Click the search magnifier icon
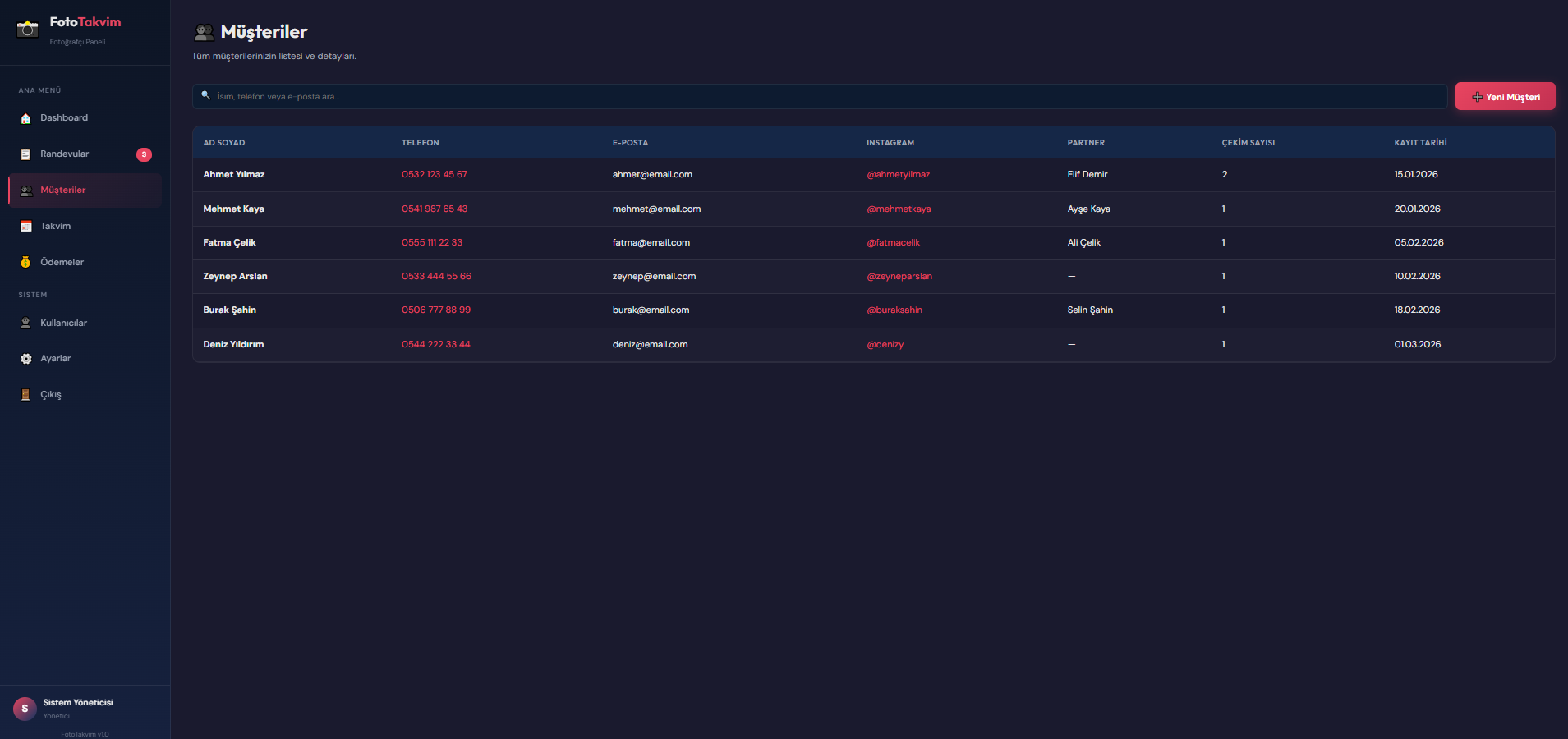The height and width of the screenshot is (739, 1568). [206, 96]
